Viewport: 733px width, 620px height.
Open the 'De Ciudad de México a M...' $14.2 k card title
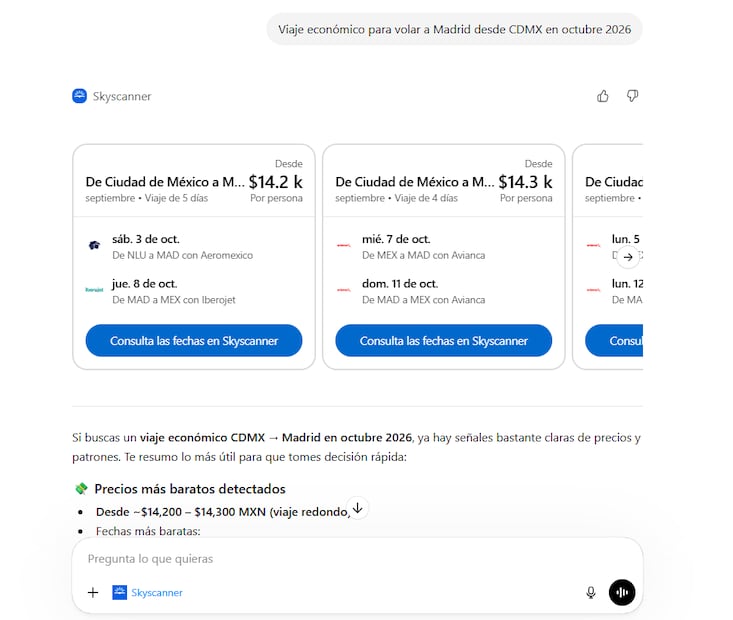pos(165,182)
